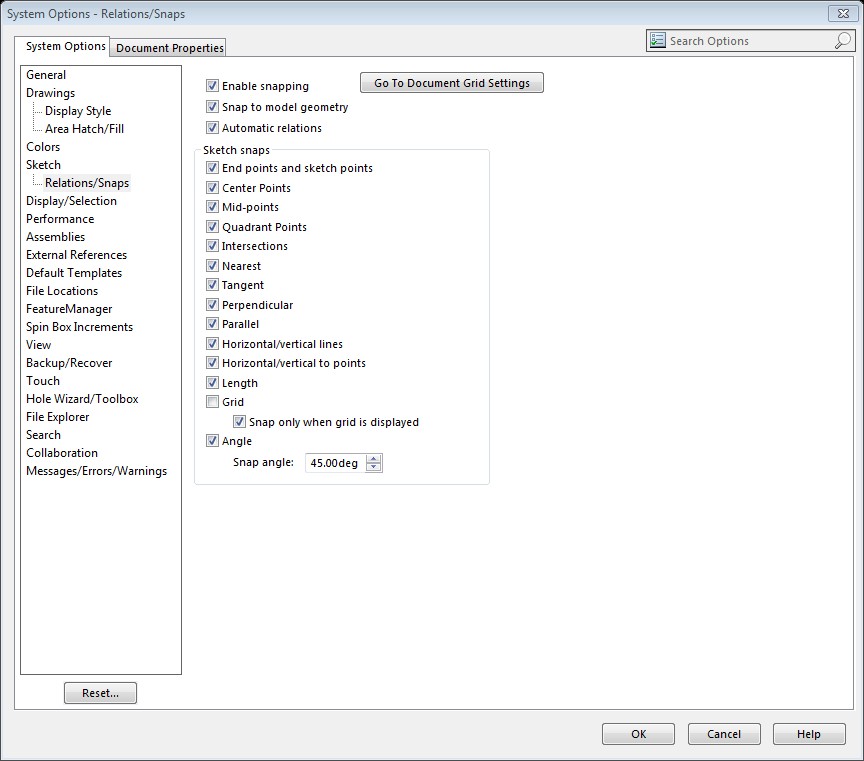Select Display Style under Drawings

tap(78, 111)
